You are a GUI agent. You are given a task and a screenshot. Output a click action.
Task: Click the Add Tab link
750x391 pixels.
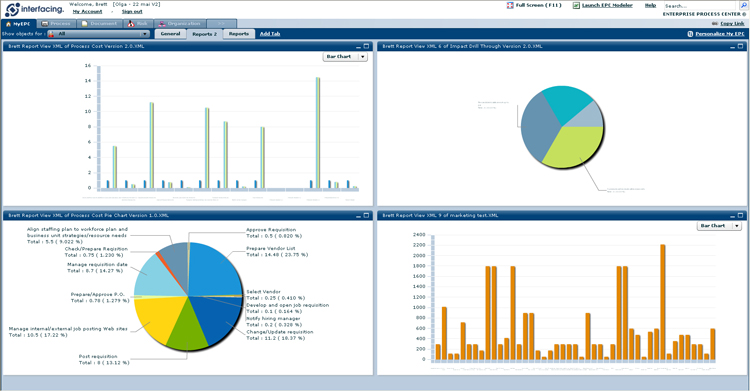point(270,34)
